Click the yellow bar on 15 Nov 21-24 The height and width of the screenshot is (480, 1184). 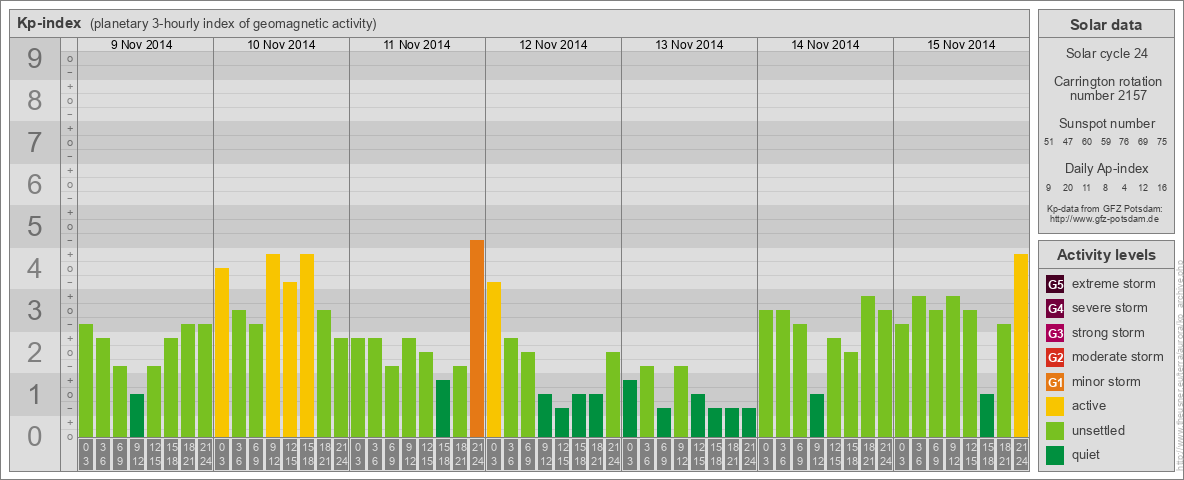[1021, 346]
